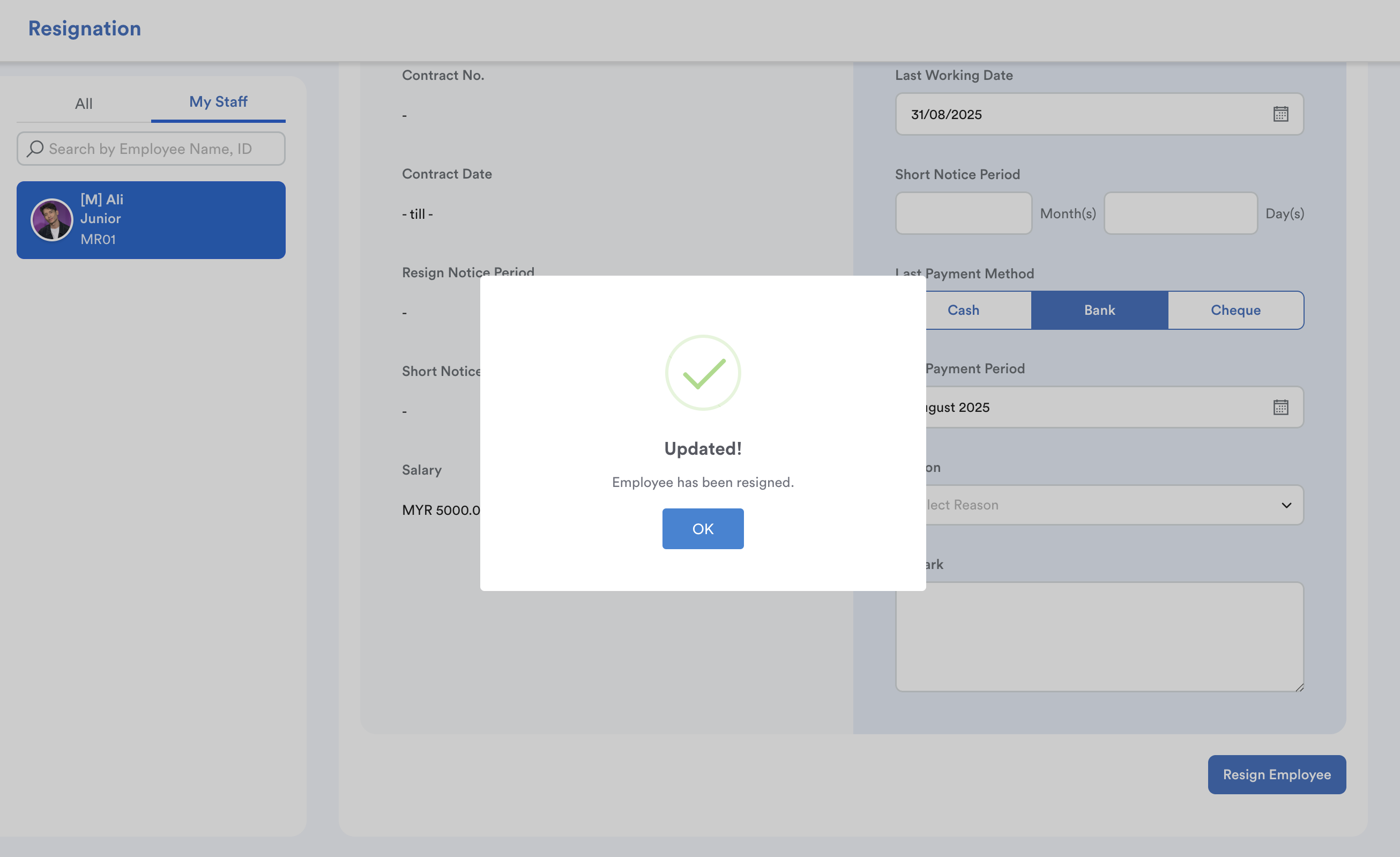Click the Remark text area
Image resolution: width=1400 pixels, height=857 pixels.
click(1099, 637)
